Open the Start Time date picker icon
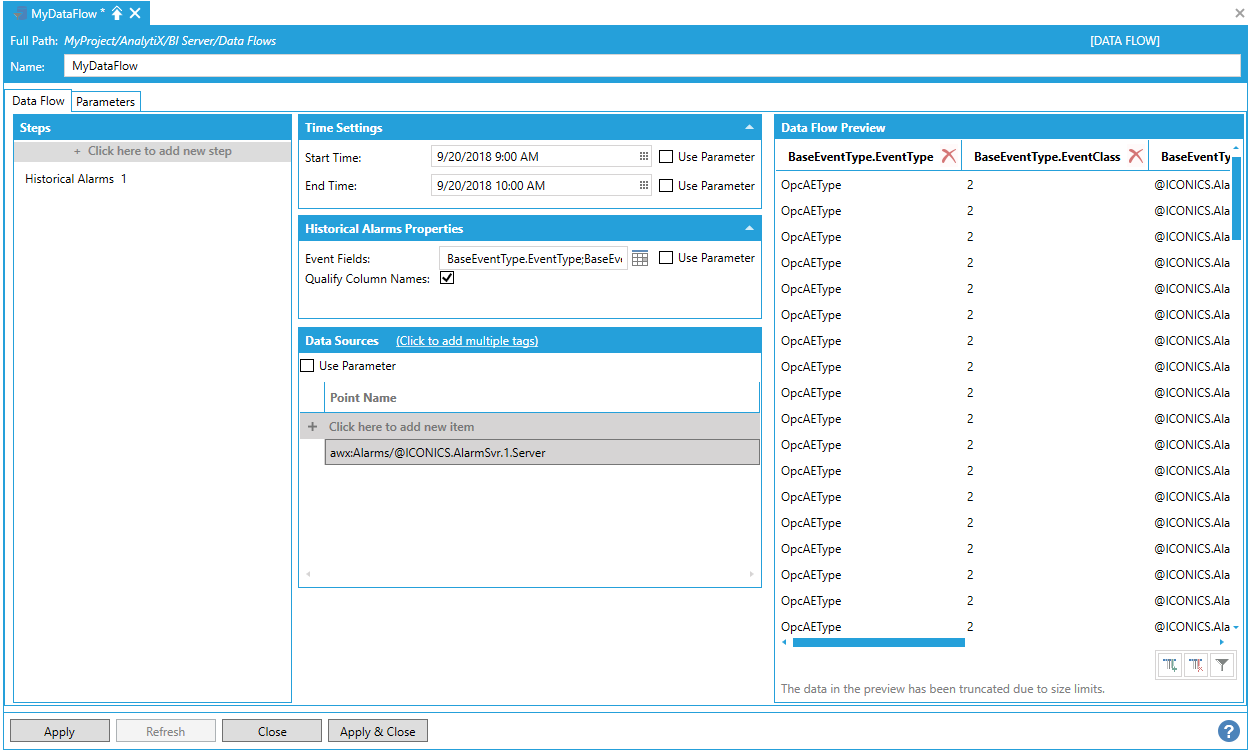This screenshot has height=750, width=1251. point(644,157)
